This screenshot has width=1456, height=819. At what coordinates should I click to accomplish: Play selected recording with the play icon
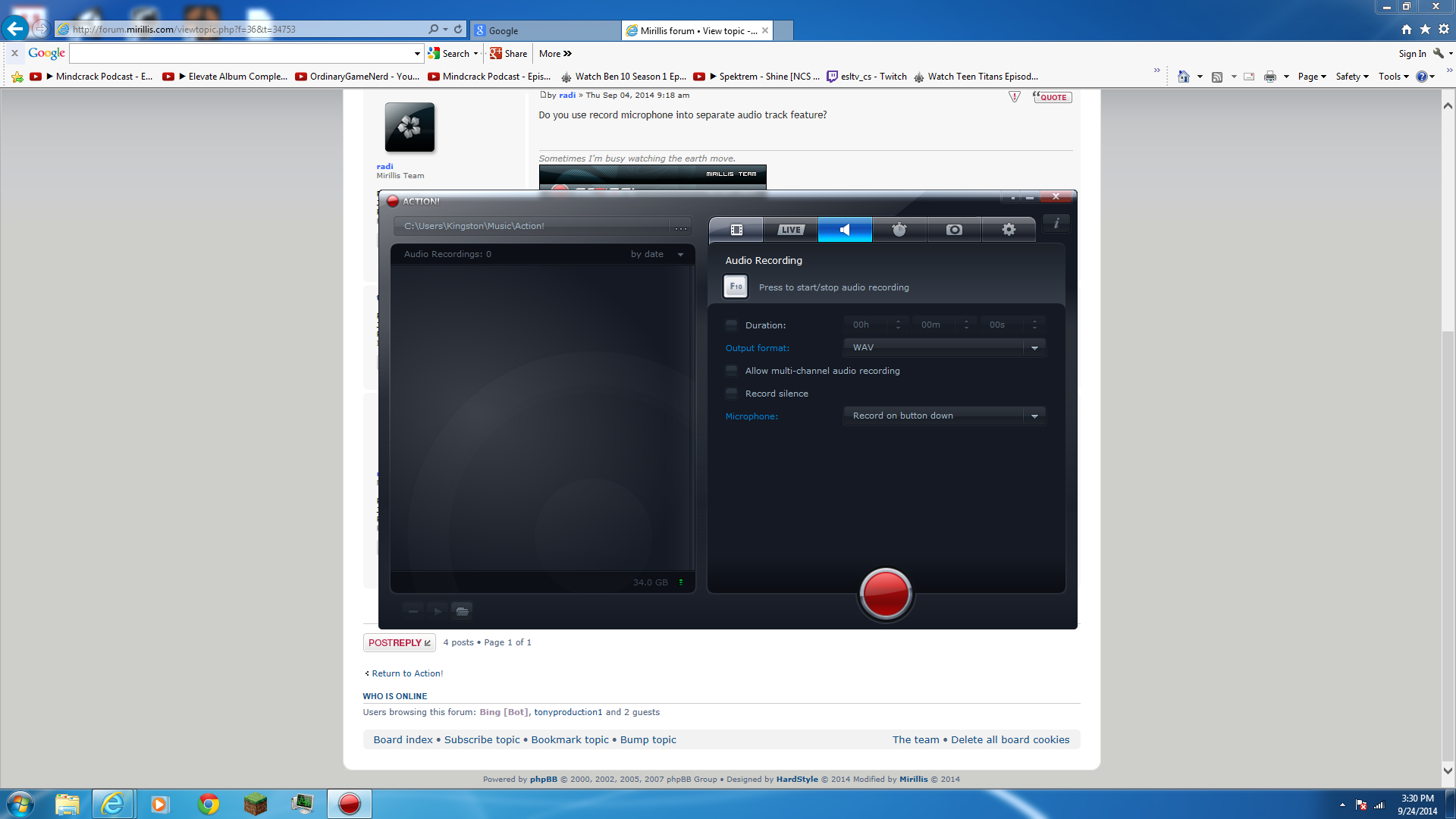(x=438, y=610)
